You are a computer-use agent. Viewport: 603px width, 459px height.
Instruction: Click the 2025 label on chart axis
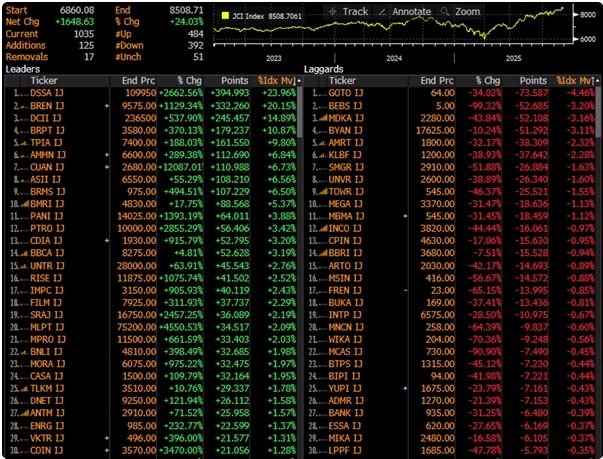pyautogui.click(x=513, y=58)
